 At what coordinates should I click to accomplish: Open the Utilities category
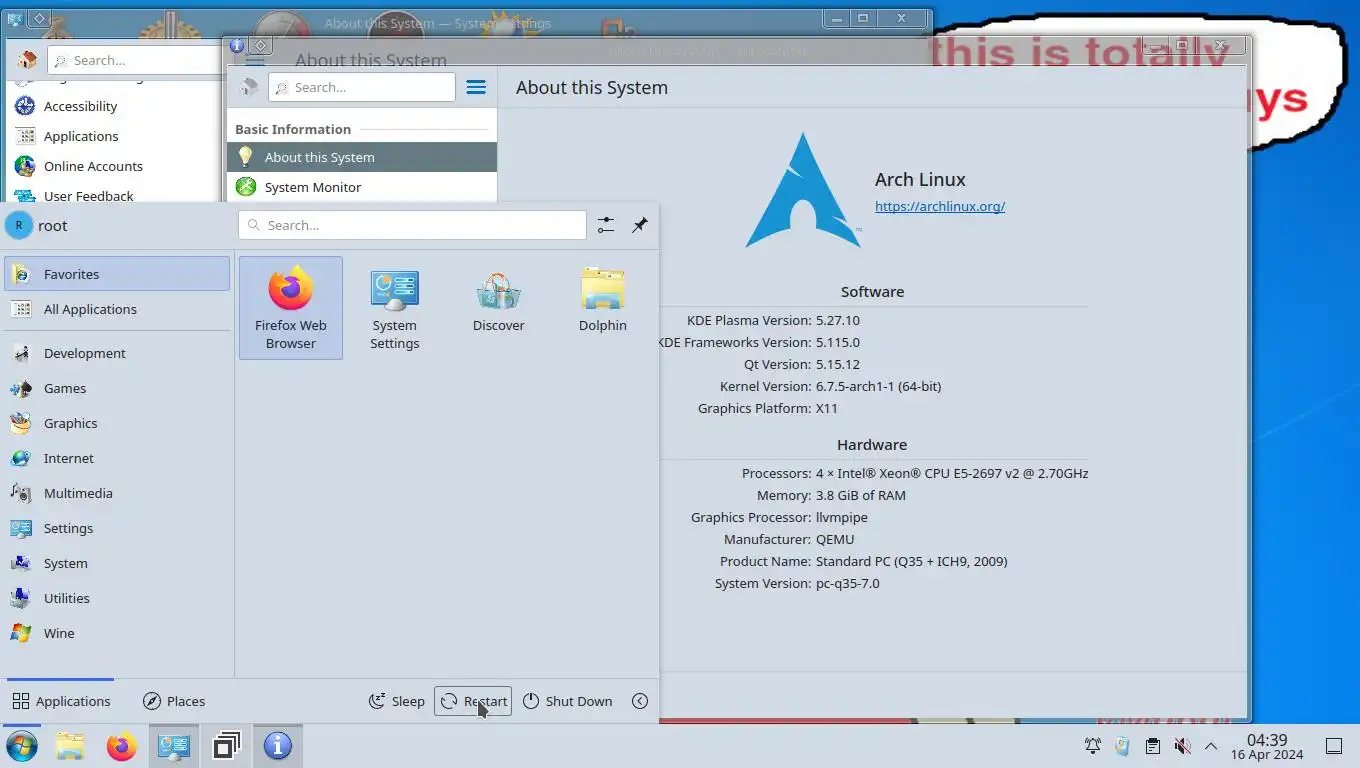point(117,598)
